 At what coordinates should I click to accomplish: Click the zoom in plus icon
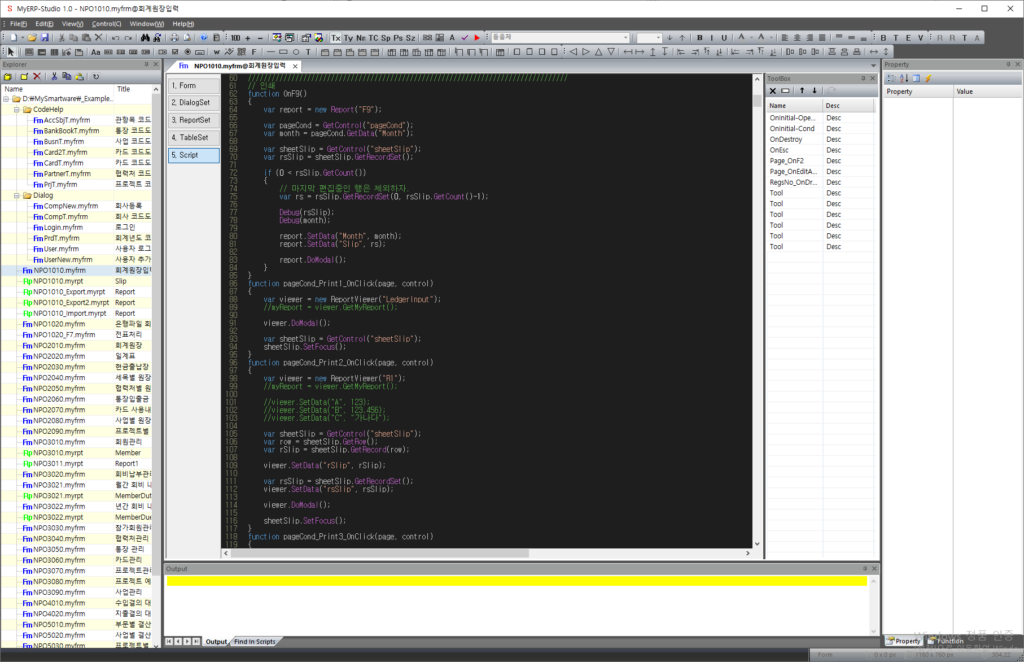tap(248, 38)
